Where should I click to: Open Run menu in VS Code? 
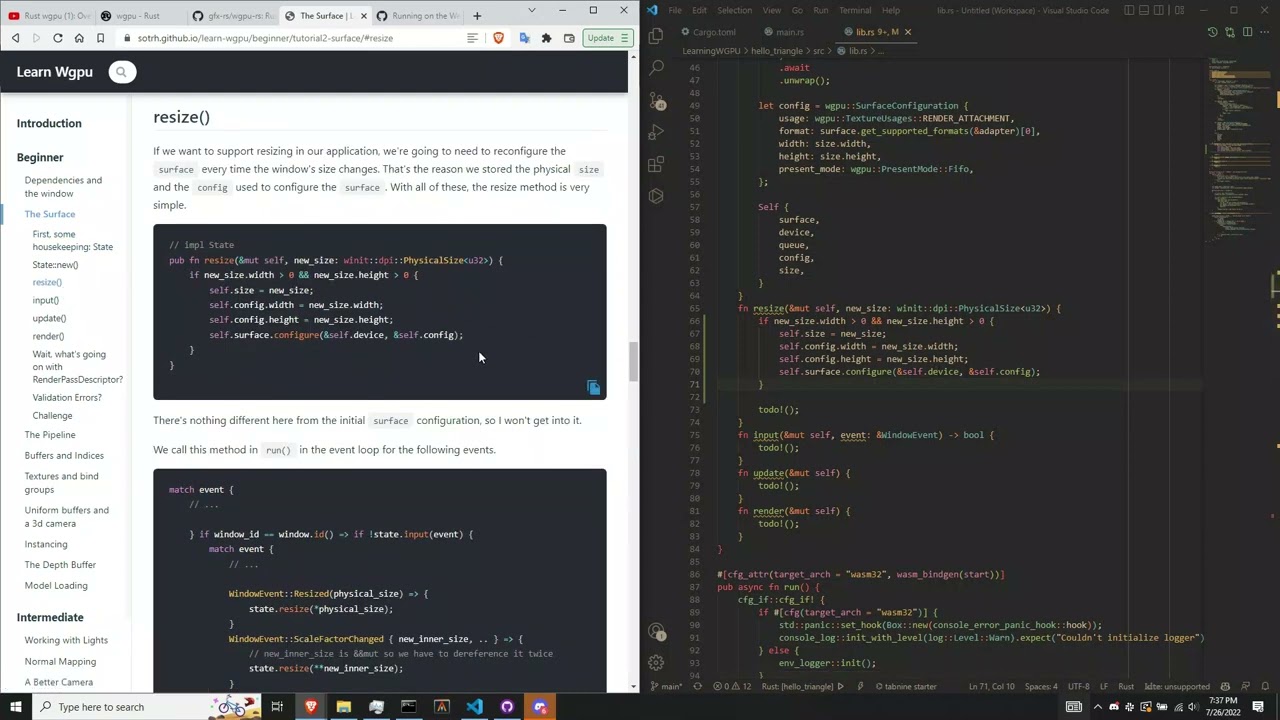(820, 10)
